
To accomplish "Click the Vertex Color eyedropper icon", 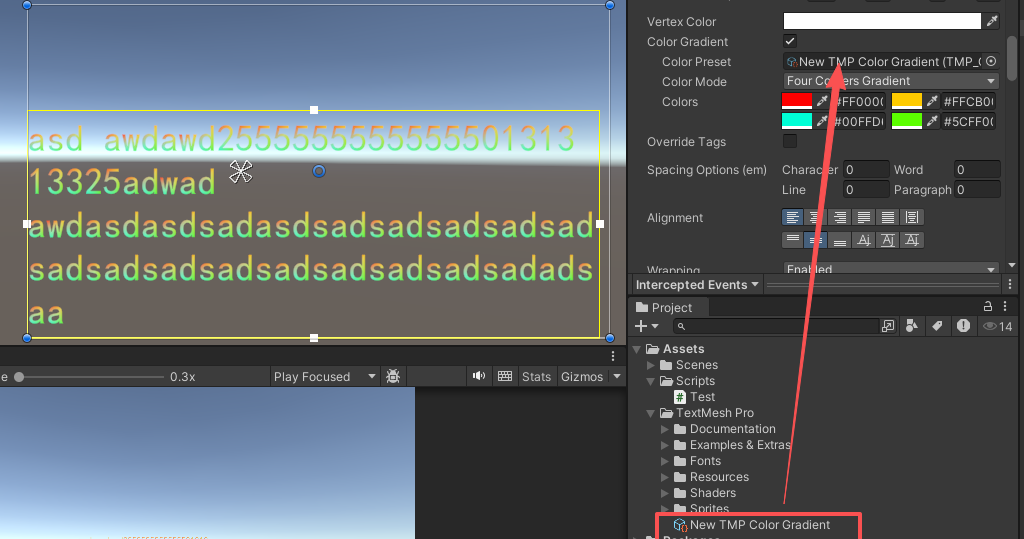I will pyautogui.click(x=992, y=21).
